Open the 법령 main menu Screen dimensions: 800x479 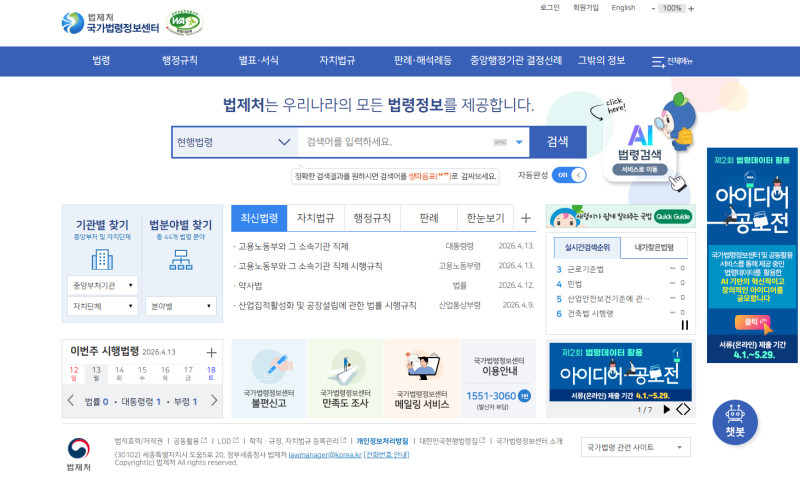point(101,61)
